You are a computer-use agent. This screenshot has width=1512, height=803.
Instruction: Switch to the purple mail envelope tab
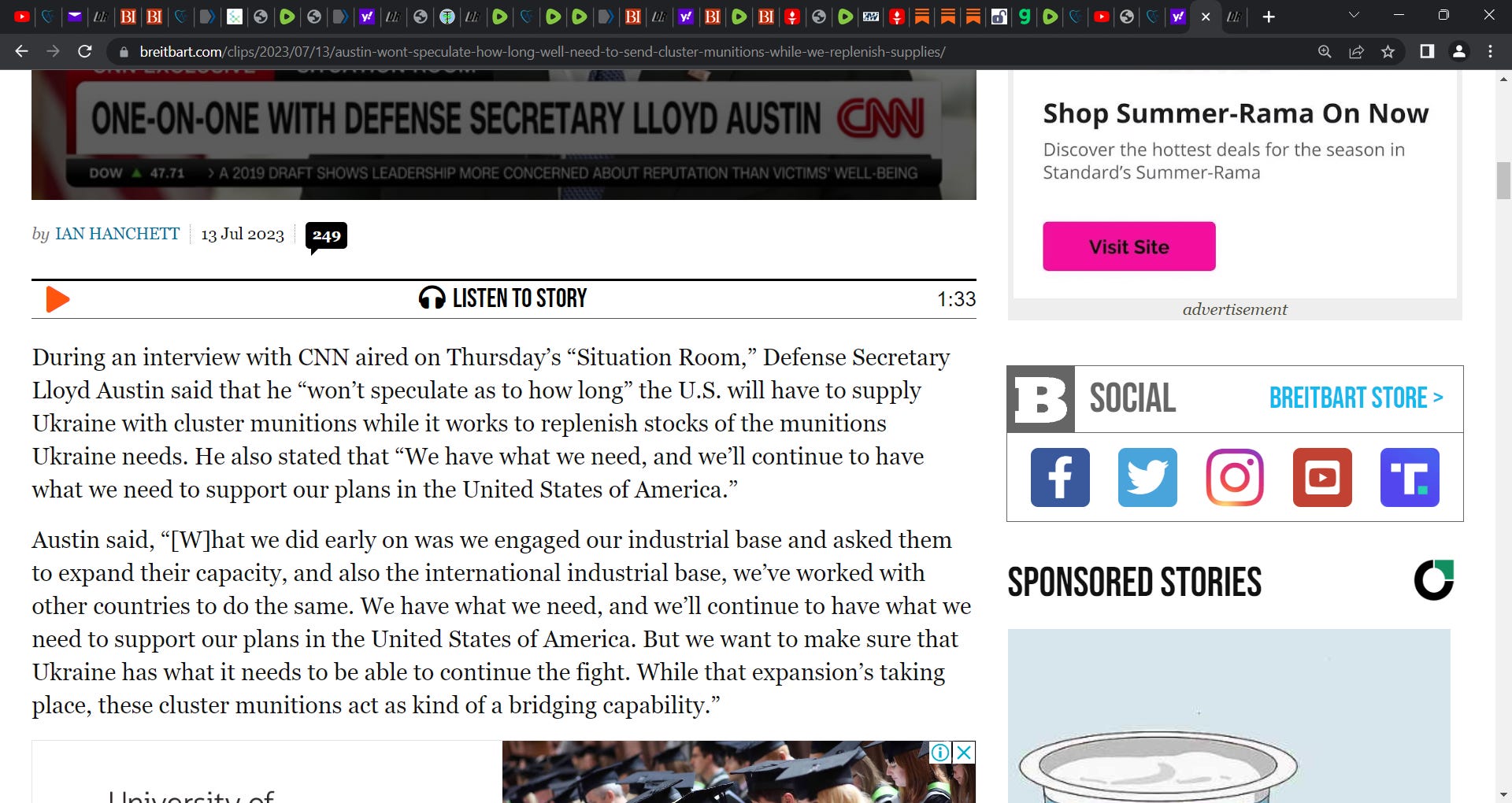pos(74,17)
